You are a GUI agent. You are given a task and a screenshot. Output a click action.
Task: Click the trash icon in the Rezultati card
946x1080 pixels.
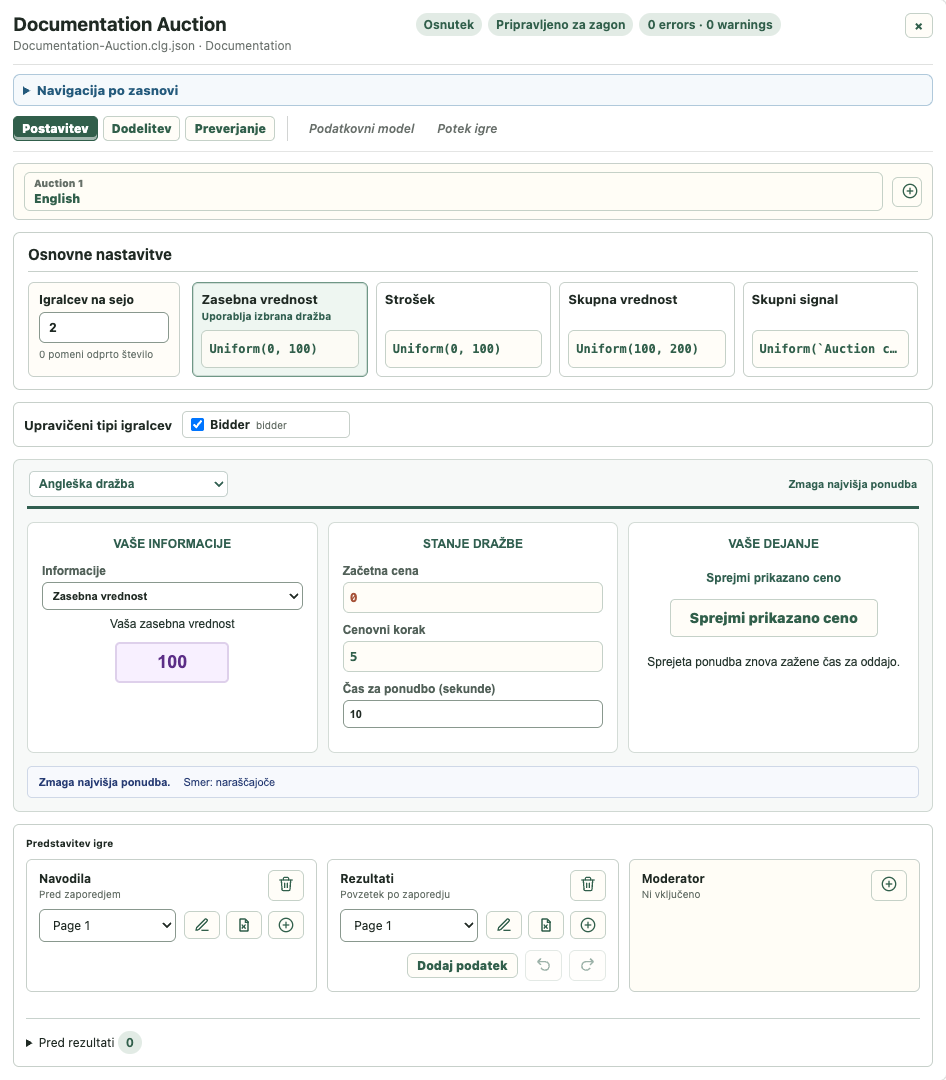pos(588,884)
